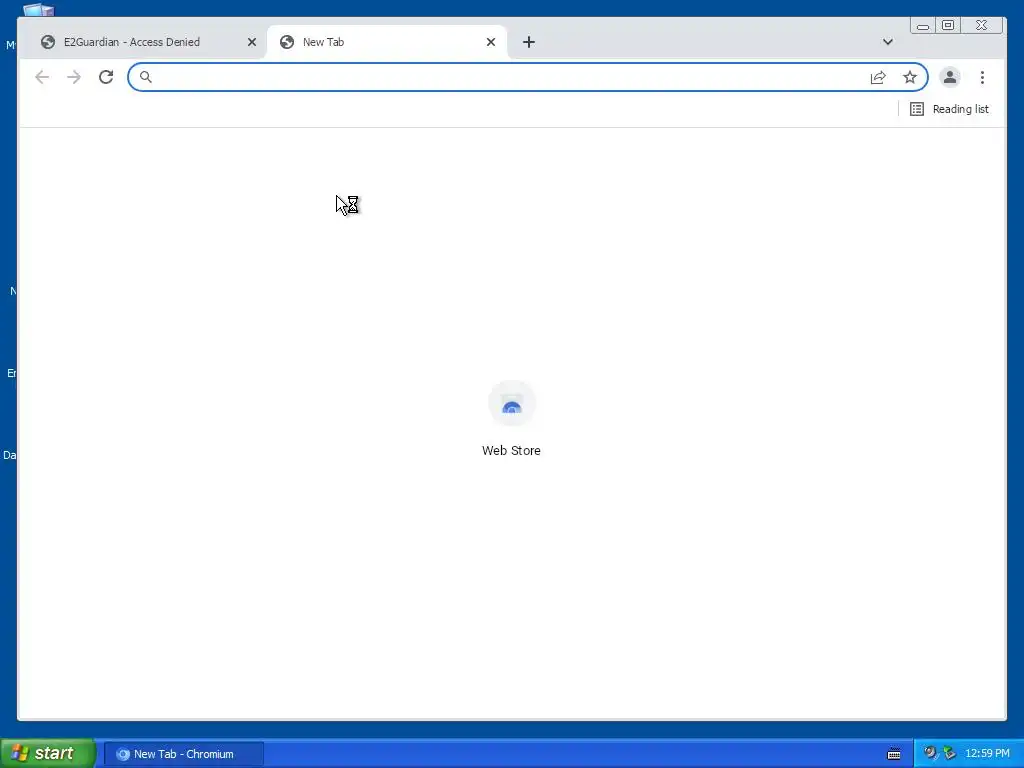Click the first system tray icon
This screenshot has width=1024, height=768.
[931, 753]
